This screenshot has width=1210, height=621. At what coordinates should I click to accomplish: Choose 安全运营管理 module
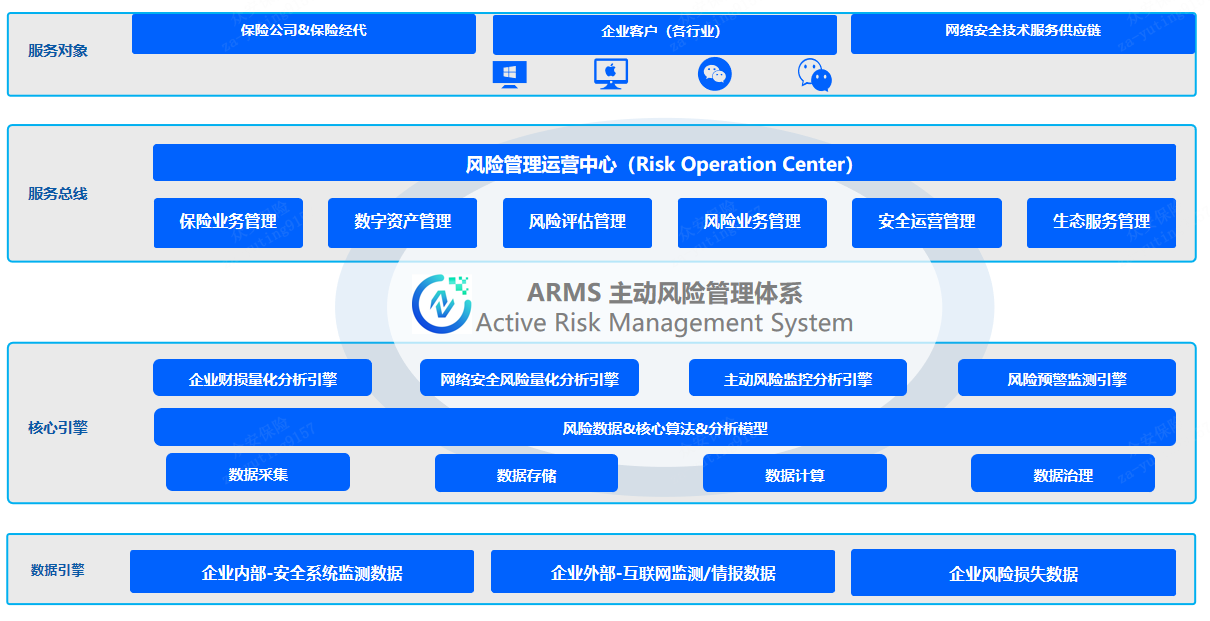(927, 222)
